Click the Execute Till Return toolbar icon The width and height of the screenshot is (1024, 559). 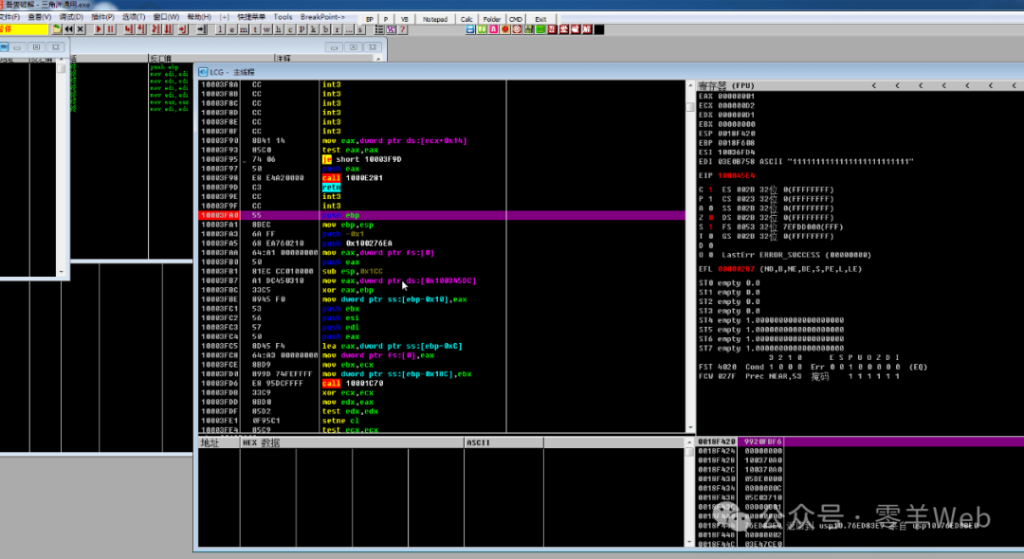coord(183,29)
